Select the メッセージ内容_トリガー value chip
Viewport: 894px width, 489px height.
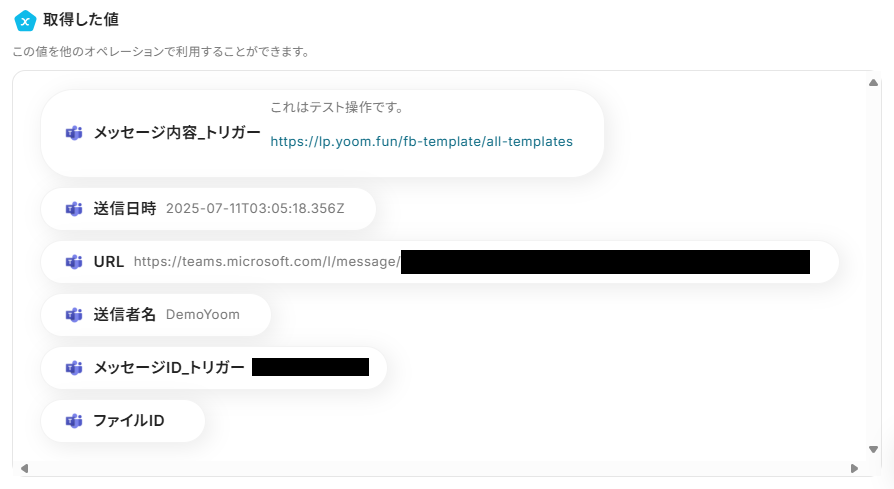click(177, 133)
